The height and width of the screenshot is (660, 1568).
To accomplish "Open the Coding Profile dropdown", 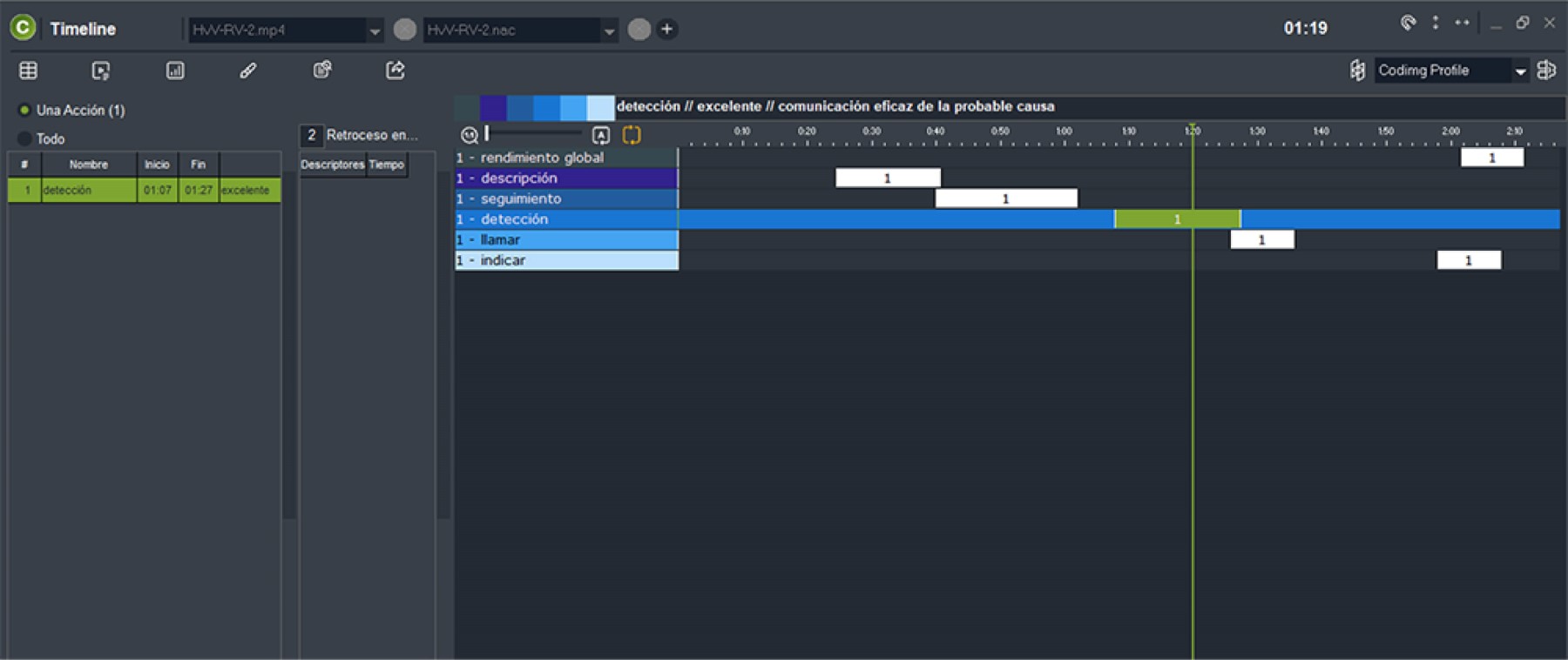I will pyautogui.click(x=1520, y=71).
